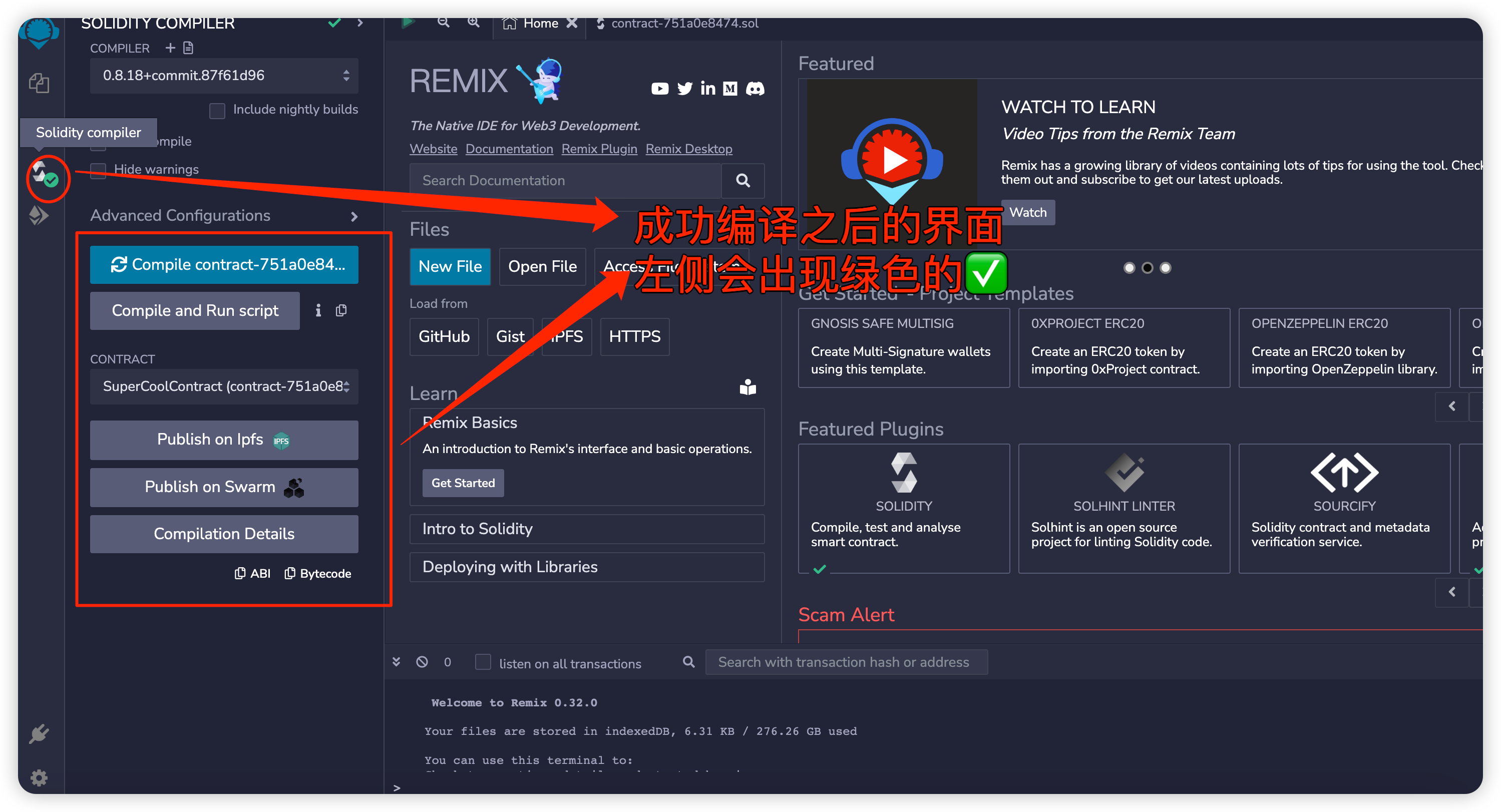This screenshot has width=1501, height=812.
Task: Expand the Intro to Solidity tutorial
Action: (x=587, y=529)
